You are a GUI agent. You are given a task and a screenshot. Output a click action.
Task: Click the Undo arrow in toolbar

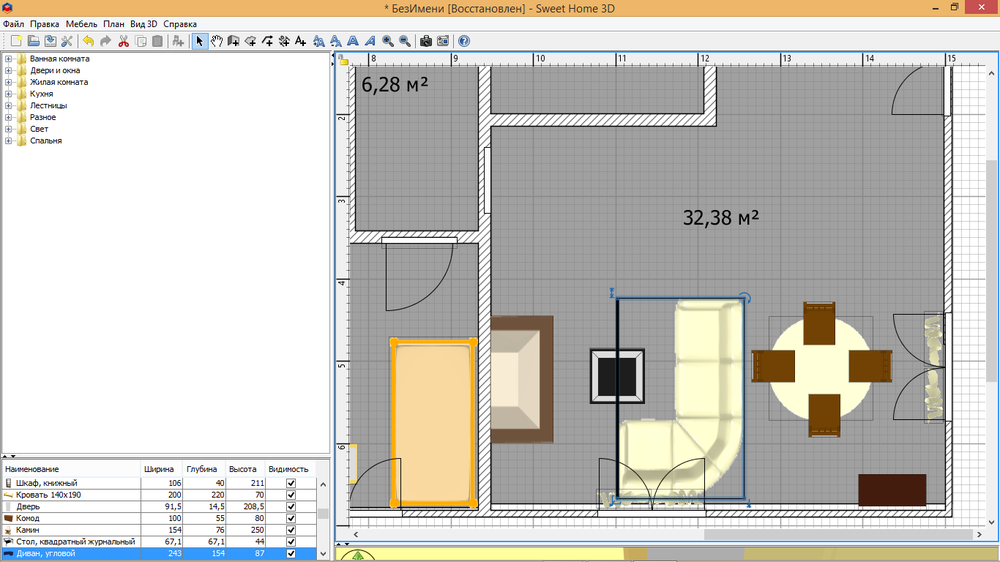pos(88,41)
